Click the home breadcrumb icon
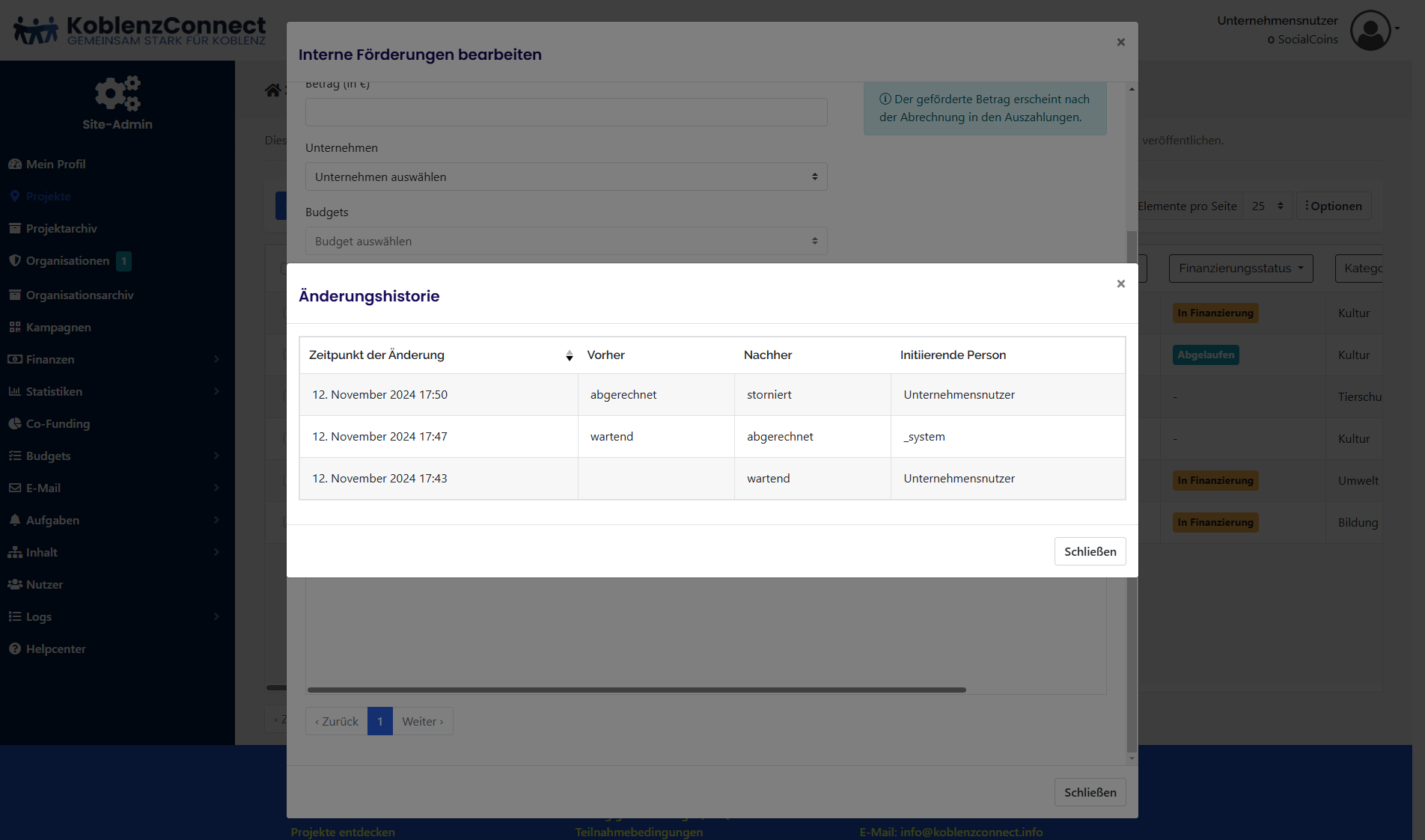Screen dimensions: 1425x840 [272, 91]
